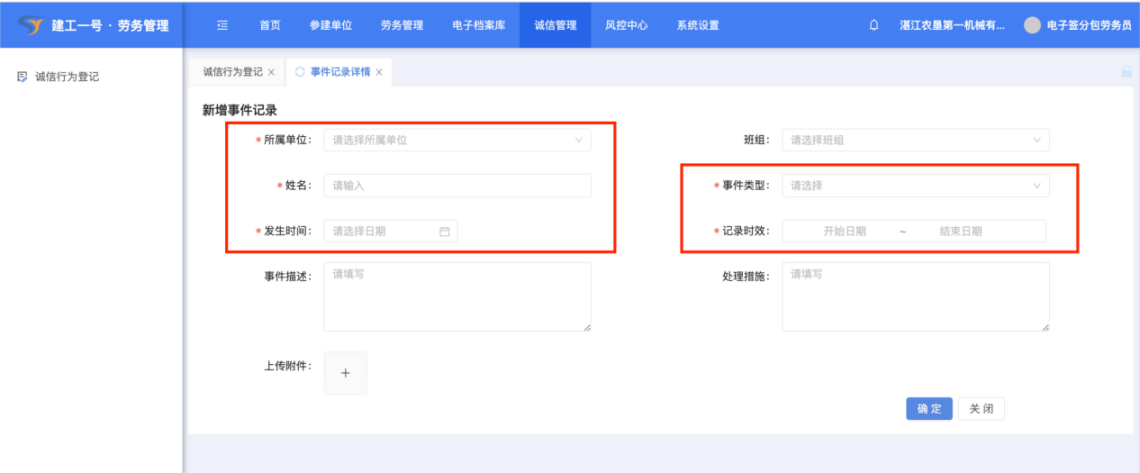Image resolution: width=1140 pixels, height=473 pixels.
Task: Close the 诚信行为登记 tab
Action: [271, 72]
